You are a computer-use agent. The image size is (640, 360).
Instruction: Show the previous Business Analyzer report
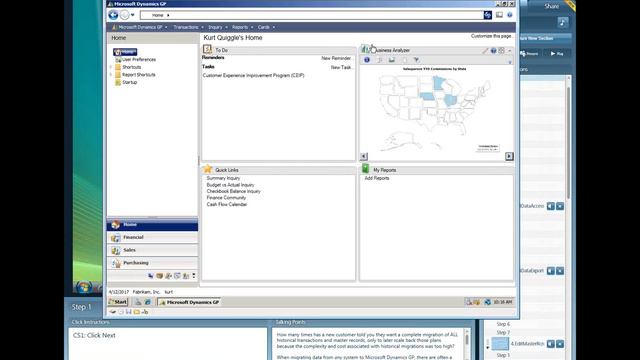pos(364,156)
